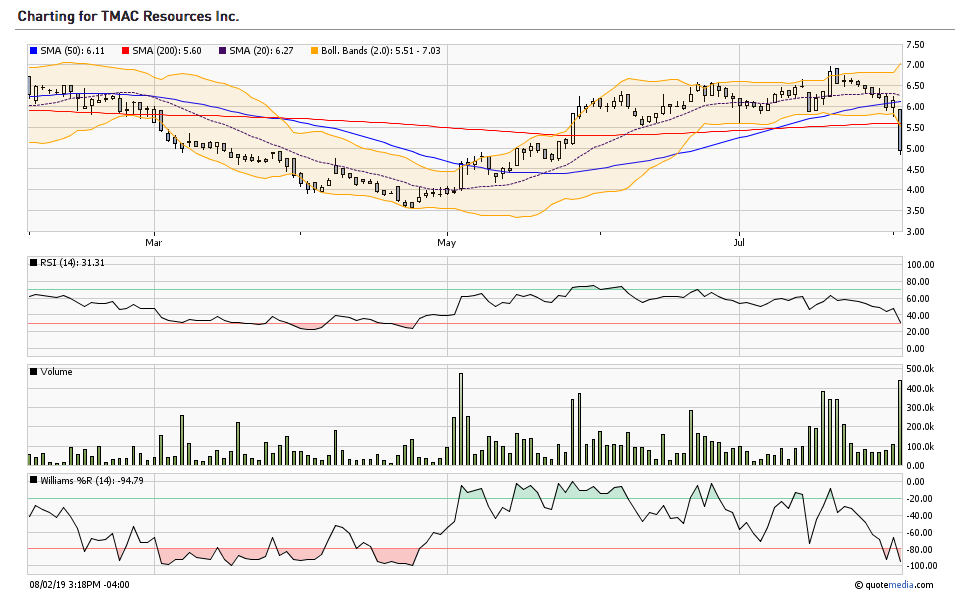Click the tallest volume bar in early May

tap(461, 418)
